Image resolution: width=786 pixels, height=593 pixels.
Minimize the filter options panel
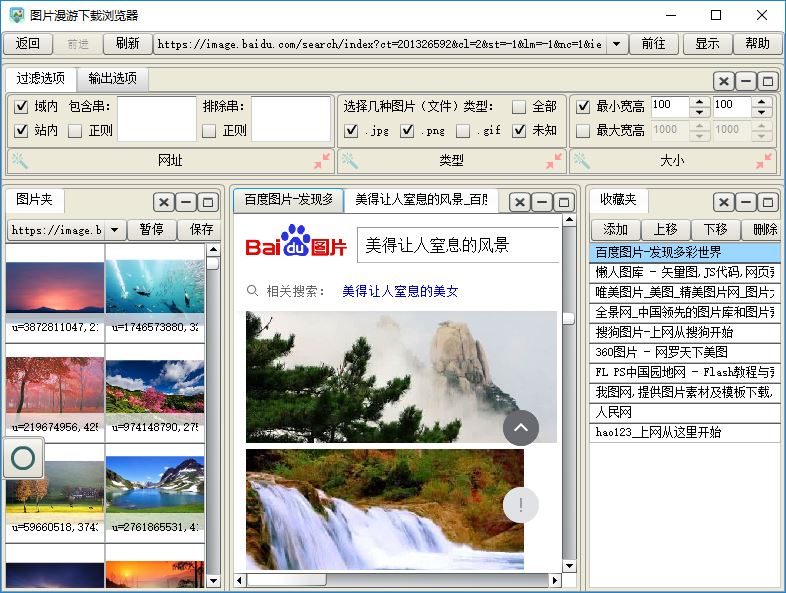tap(746, 81)
